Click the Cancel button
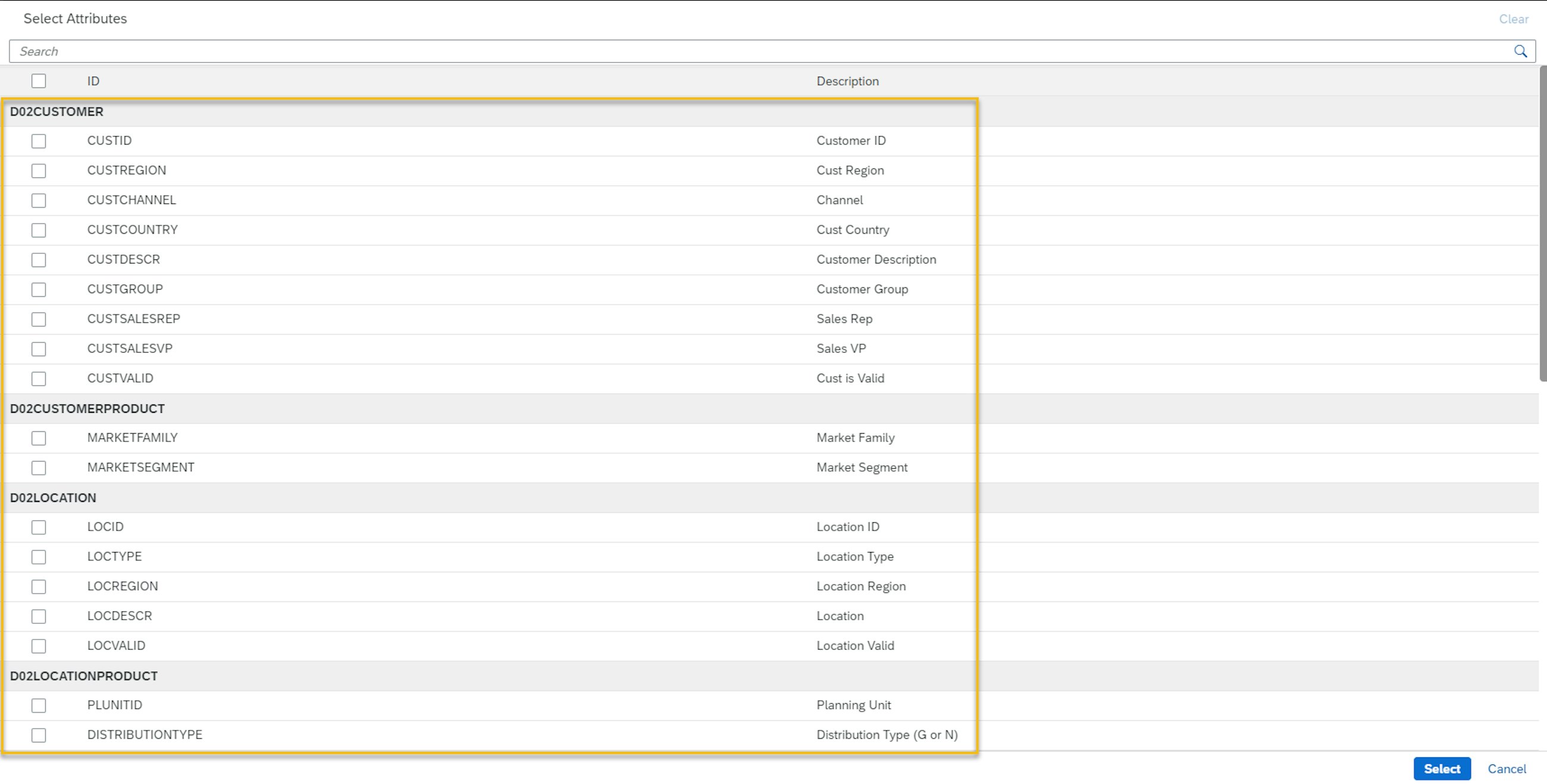This screenshot has height=784, width=1547. (x=1506, y=769)
